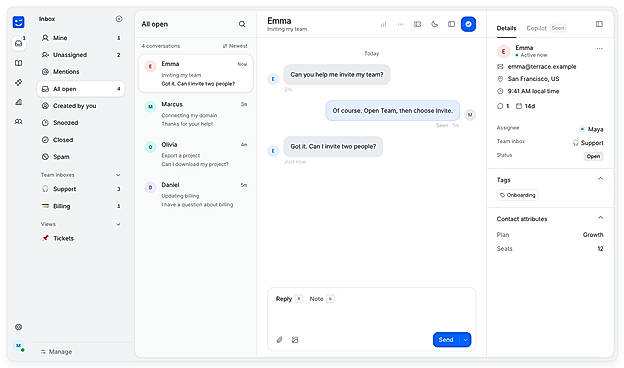Open the Mine inbox folder
Screen dimensions: 624x368
(81, 38)
